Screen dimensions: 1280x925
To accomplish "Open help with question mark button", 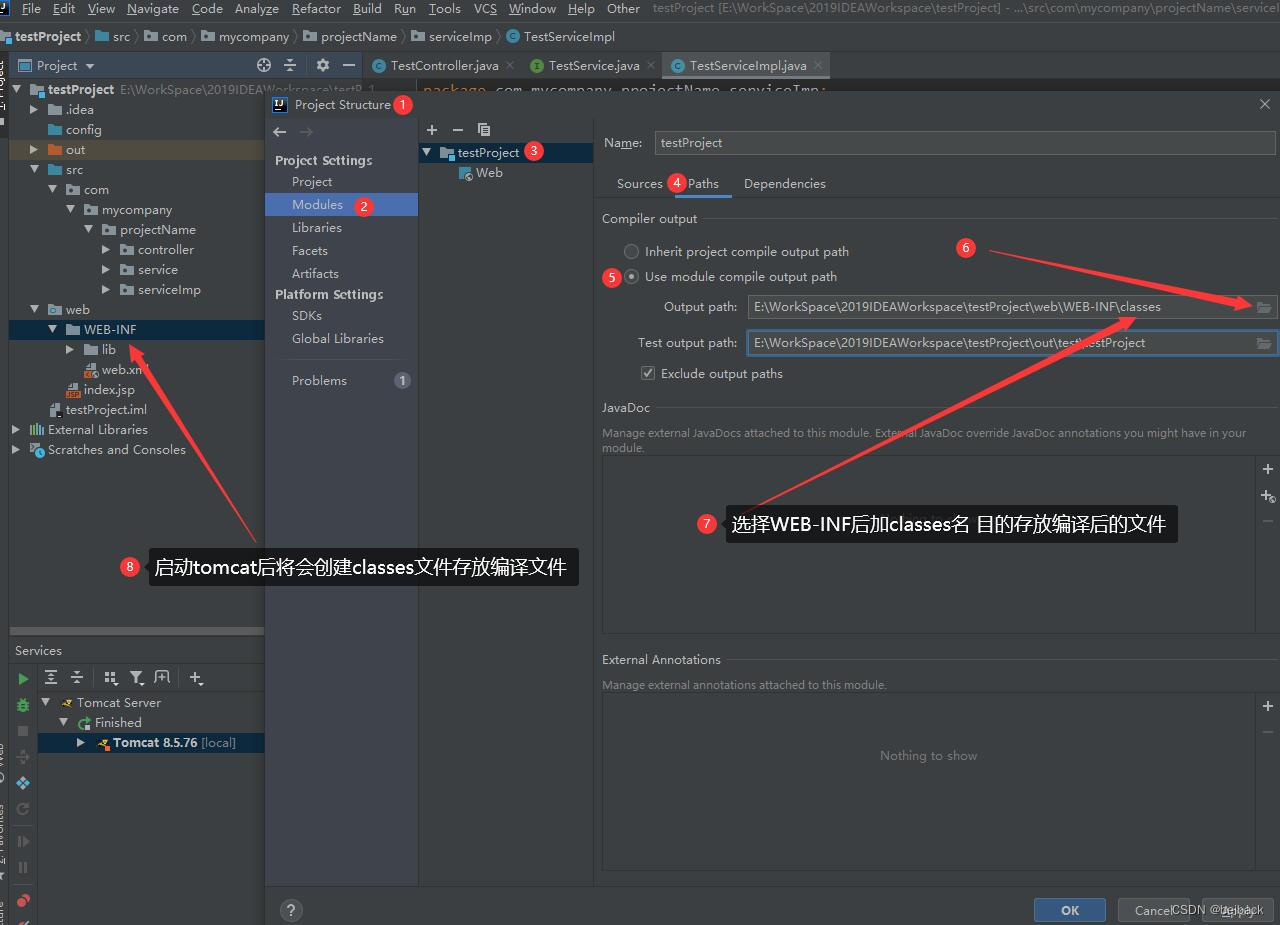I will [x=291, y=910].
